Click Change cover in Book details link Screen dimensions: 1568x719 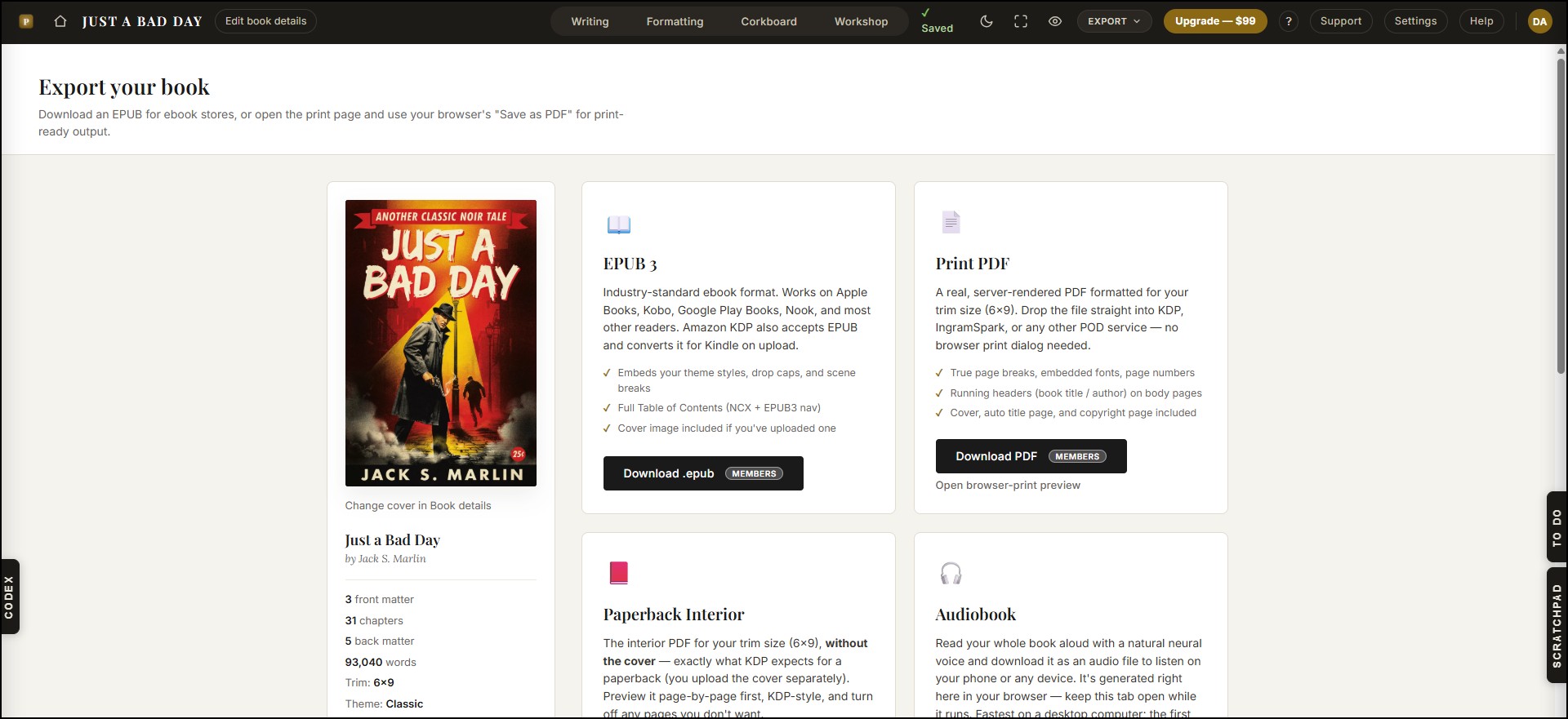418,506
